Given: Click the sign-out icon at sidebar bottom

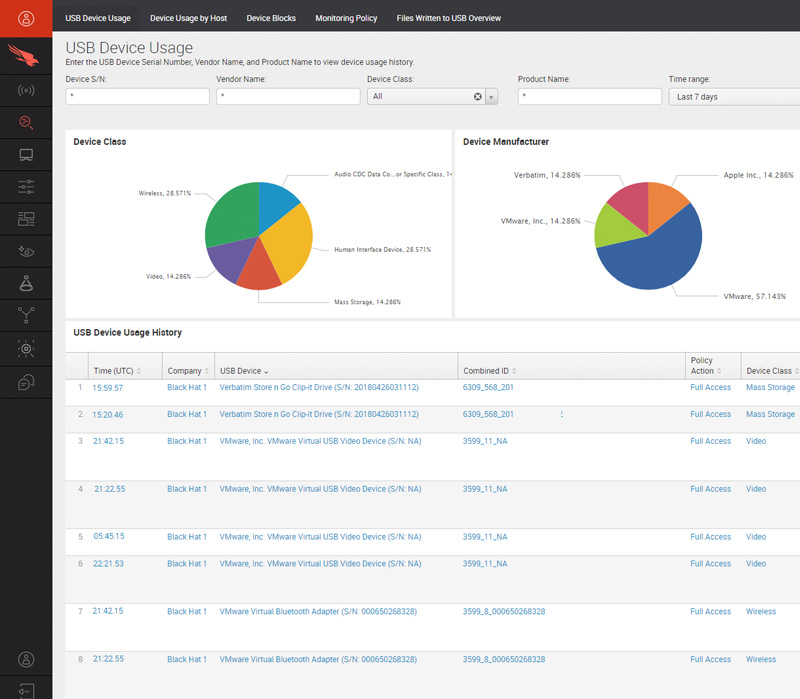Looking at the screenshot, I should click(26, 690).
